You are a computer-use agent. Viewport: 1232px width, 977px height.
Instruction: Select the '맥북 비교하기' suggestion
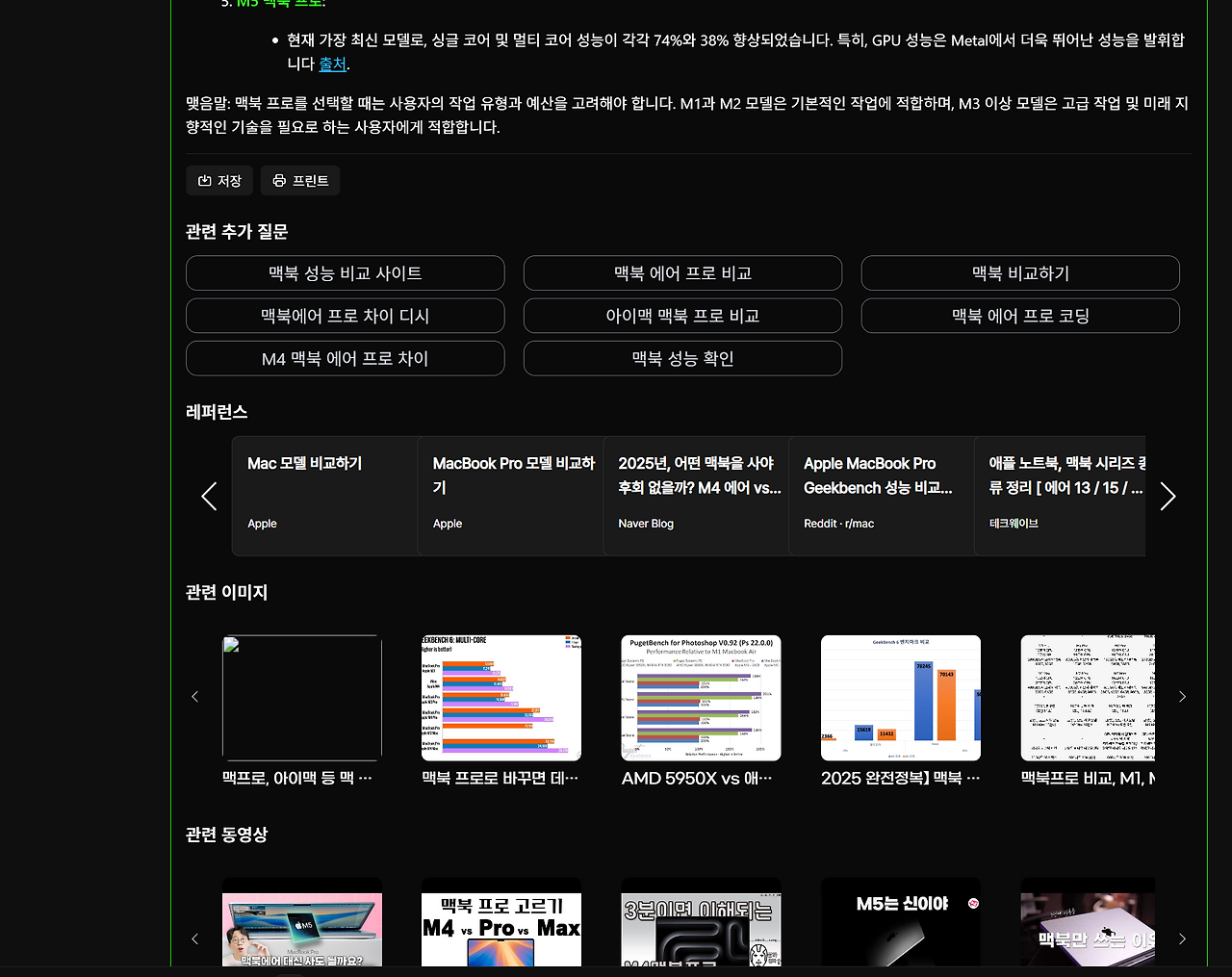(1019, 272)
